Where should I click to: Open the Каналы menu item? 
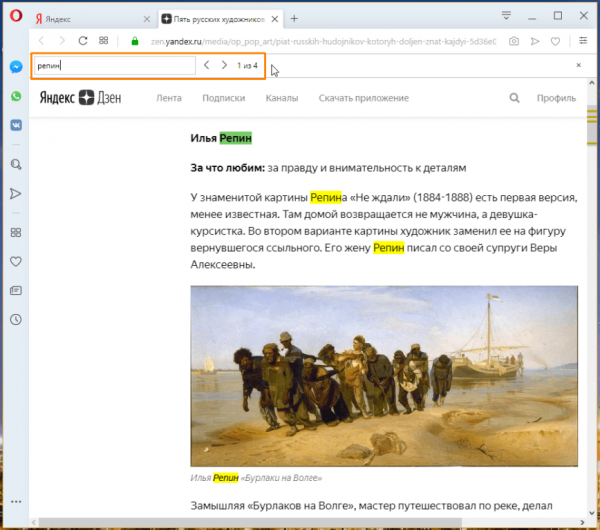click(282, 98)
